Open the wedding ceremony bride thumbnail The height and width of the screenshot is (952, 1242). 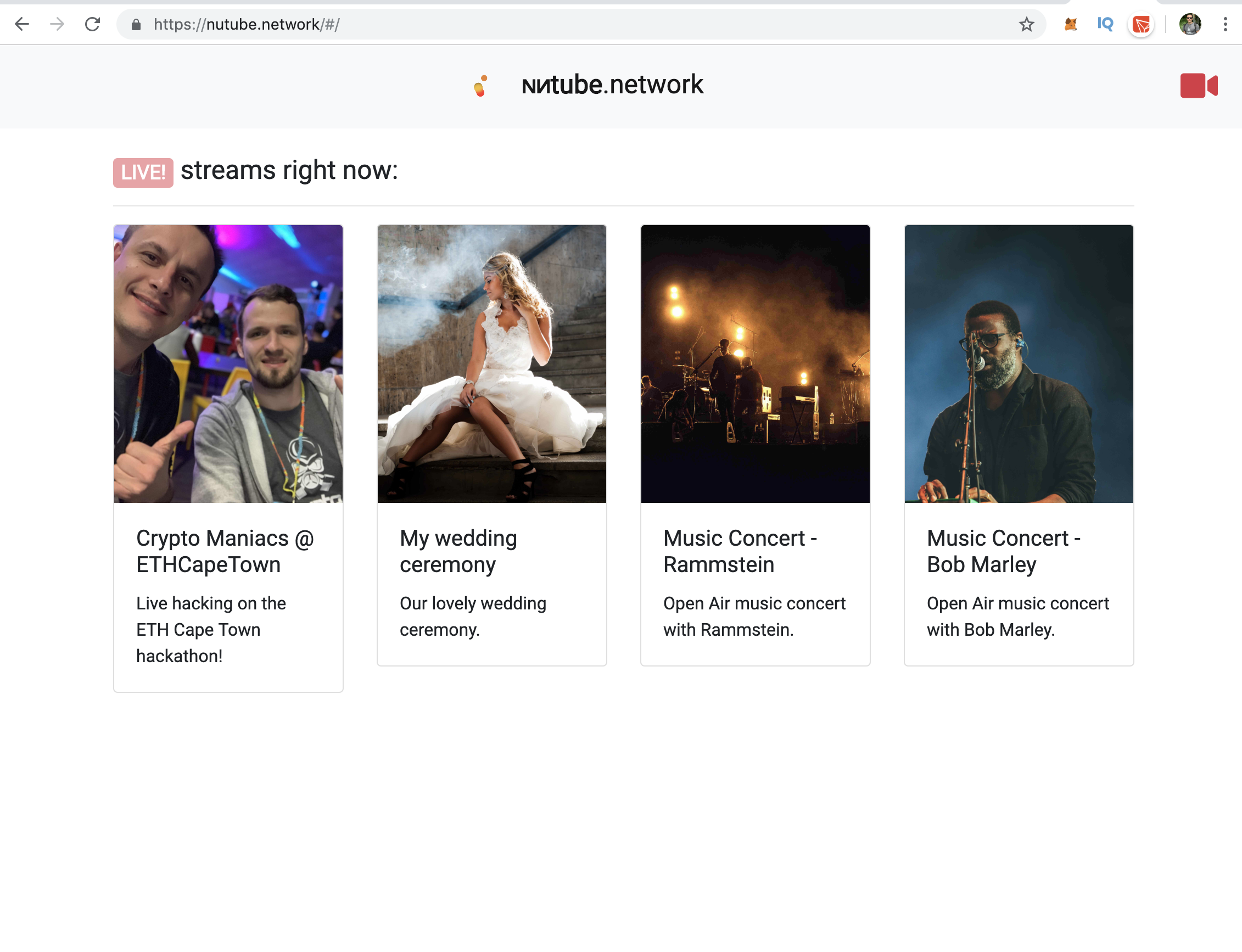tap(492, 363)
